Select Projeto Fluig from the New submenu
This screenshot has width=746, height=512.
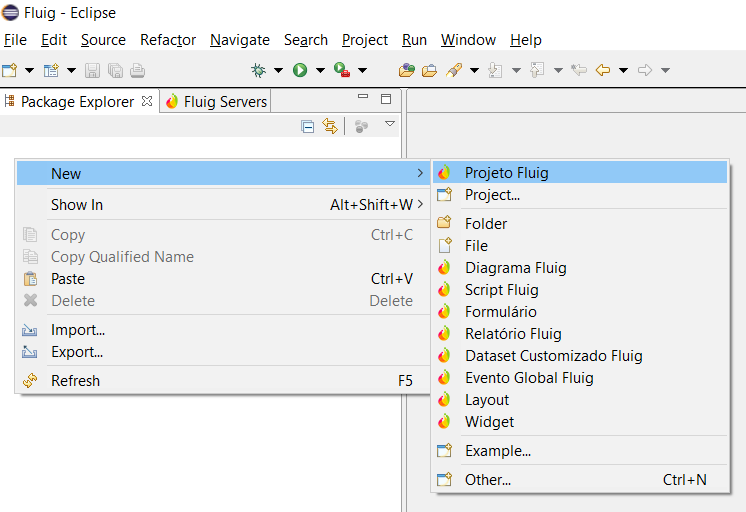[506, 173]
